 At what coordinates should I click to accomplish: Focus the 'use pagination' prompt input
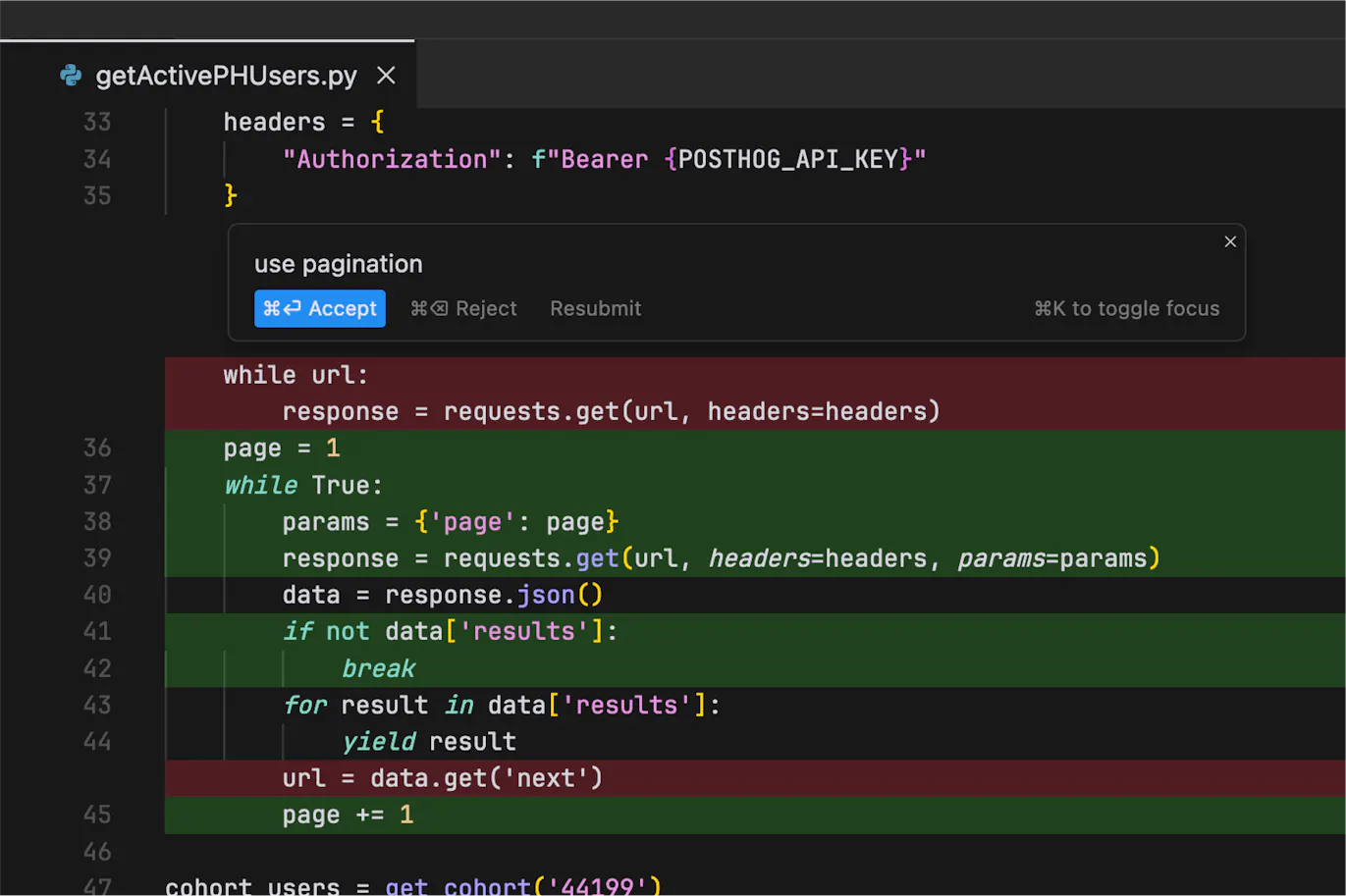coord(338,264)
